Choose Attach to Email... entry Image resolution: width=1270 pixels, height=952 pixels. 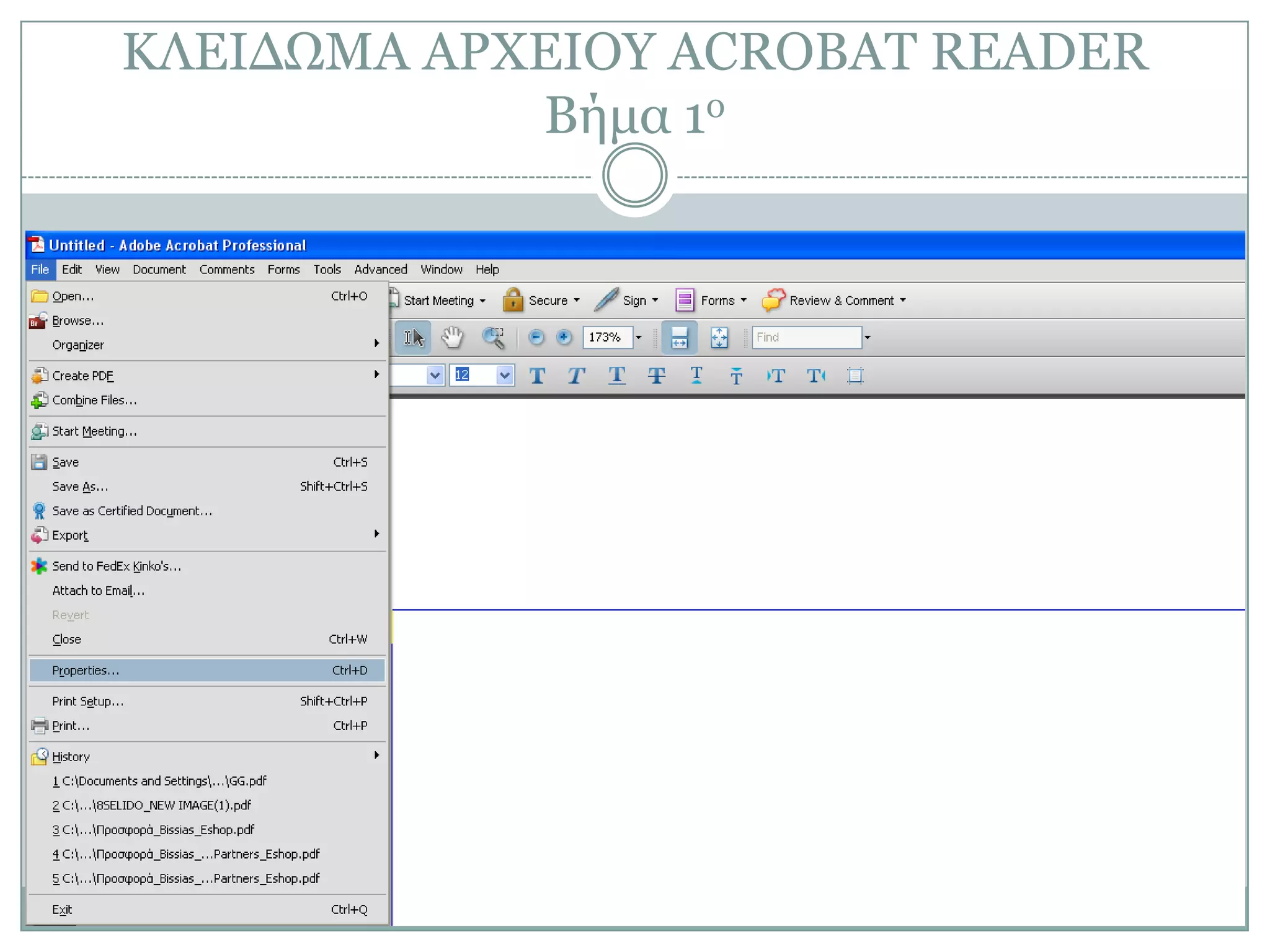(x=207, y=591)
